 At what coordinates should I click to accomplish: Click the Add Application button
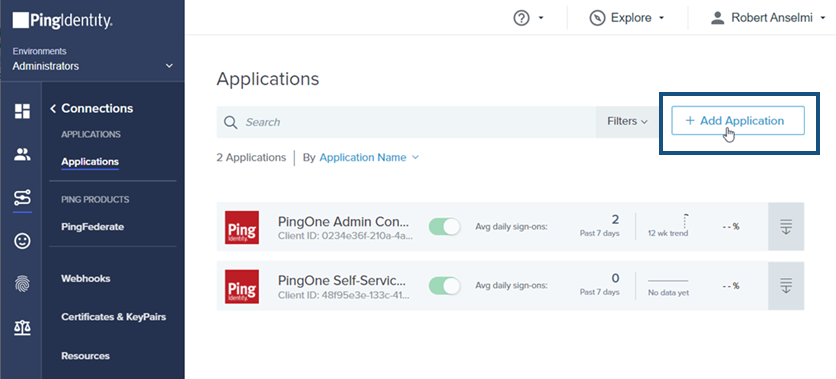pyautogui.click(x=738, y=121)
